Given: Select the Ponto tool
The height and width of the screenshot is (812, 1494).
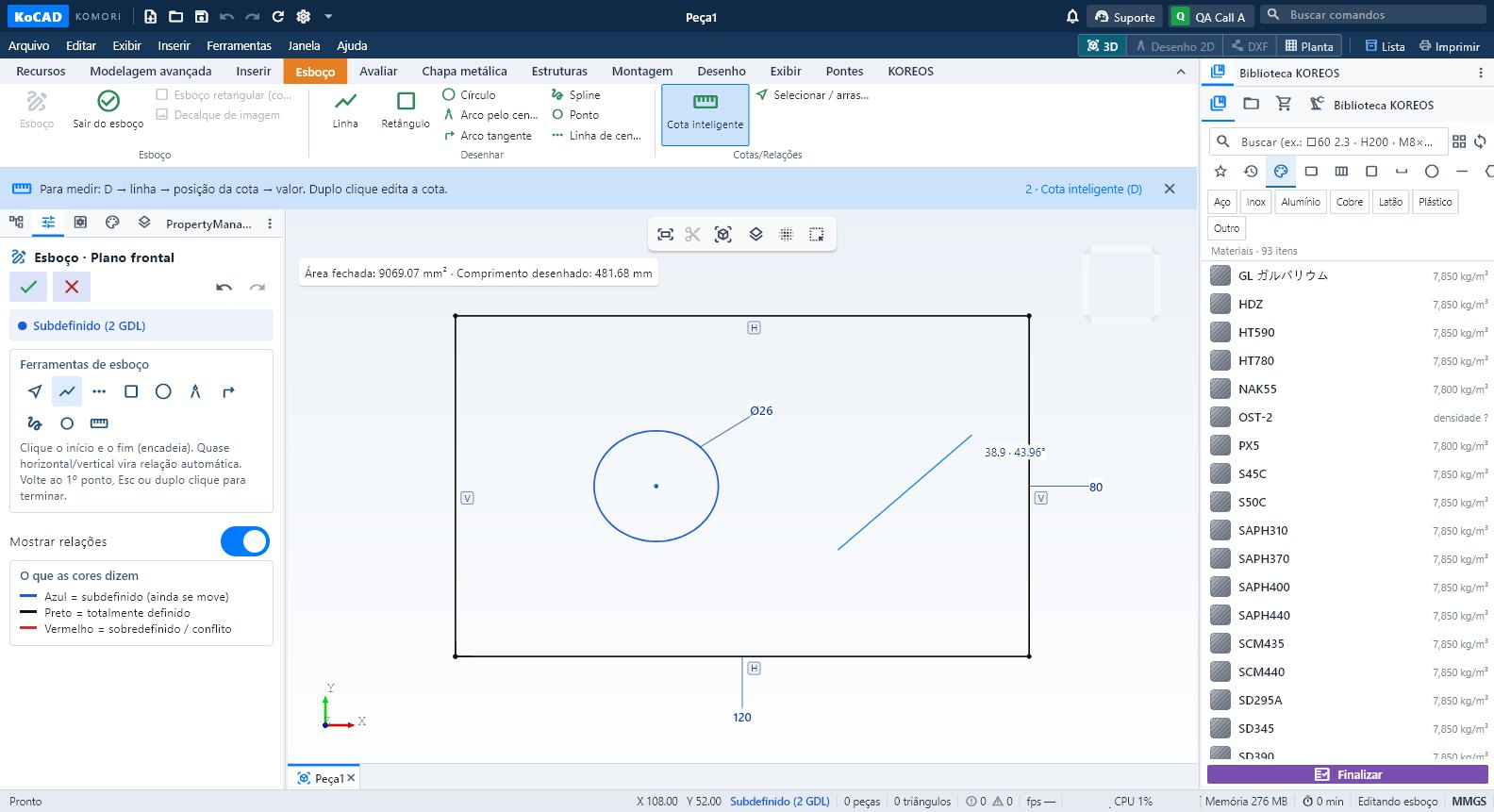Looking at the screenshot, I should [575, 114].
